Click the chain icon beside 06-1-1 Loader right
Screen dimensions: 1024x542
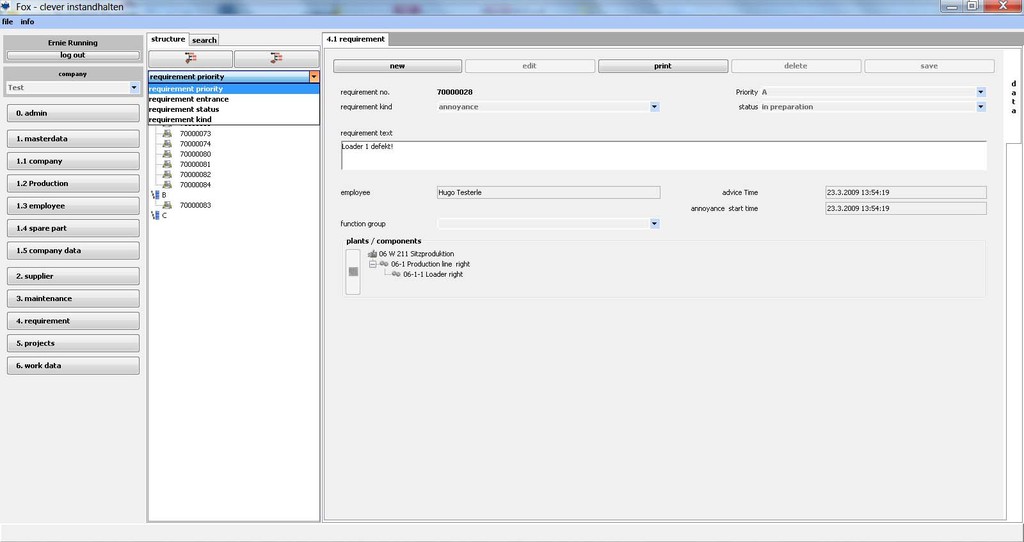[396, 274]
